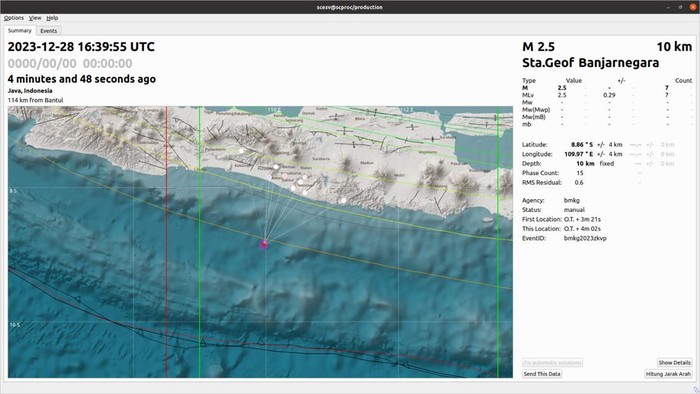Click the 'M 2.5' magnitude heading
The height and width of the screenshot is (394, 700).
(538, 47)
